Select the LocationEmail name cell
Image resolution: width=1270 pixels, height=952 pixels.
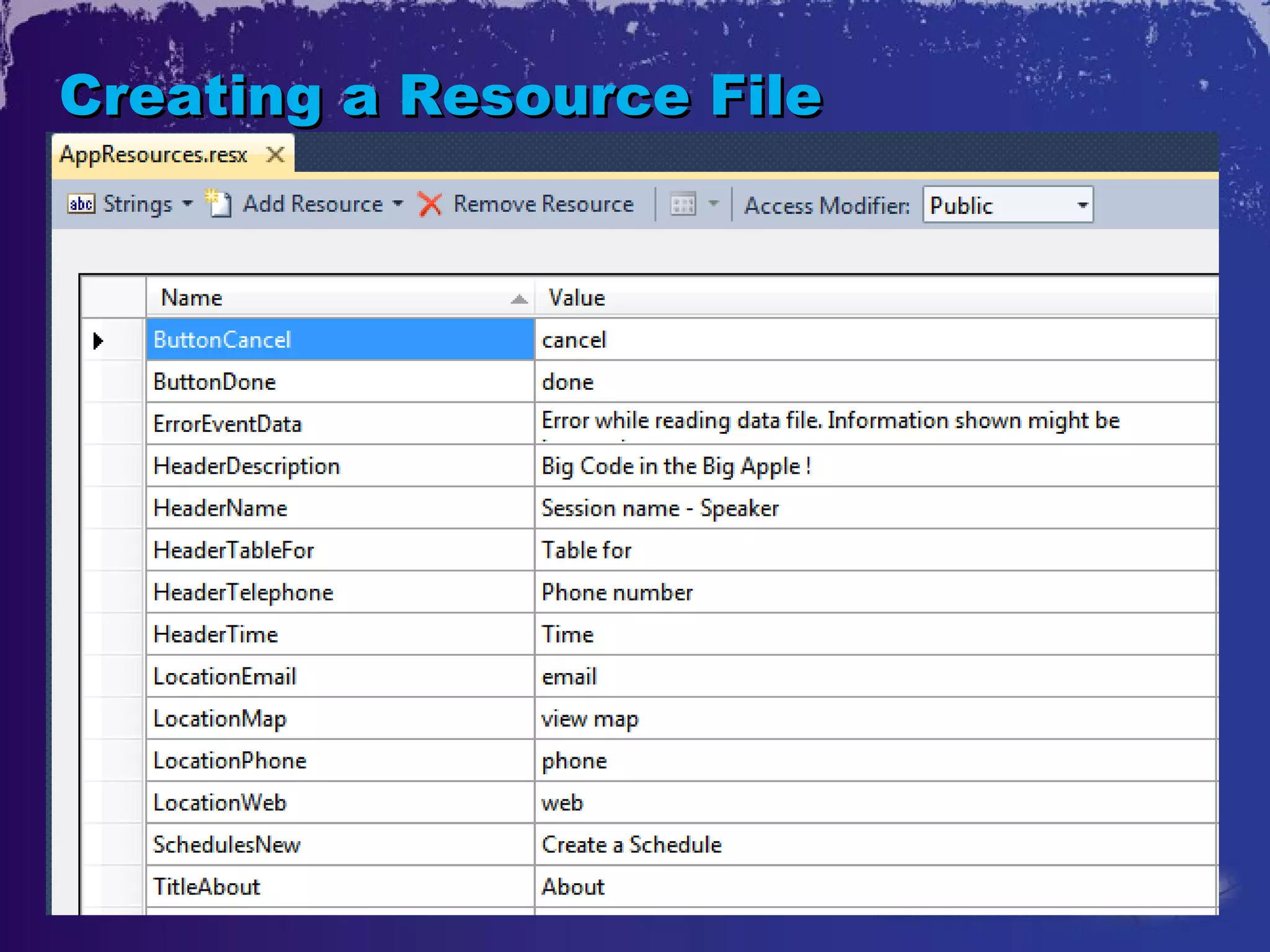tap(340, 677)
